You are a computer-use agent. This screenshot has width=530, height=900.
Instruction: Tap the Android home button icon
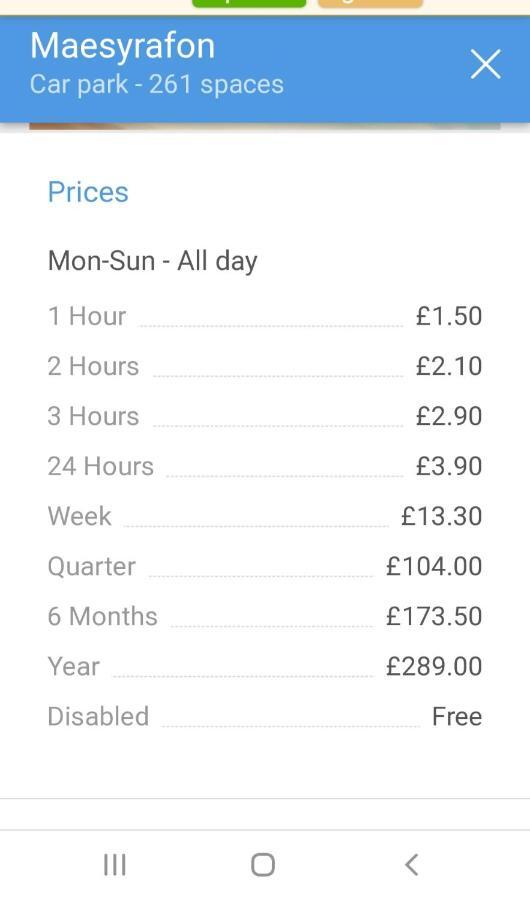pyautogui.click(x=263, y=864)
